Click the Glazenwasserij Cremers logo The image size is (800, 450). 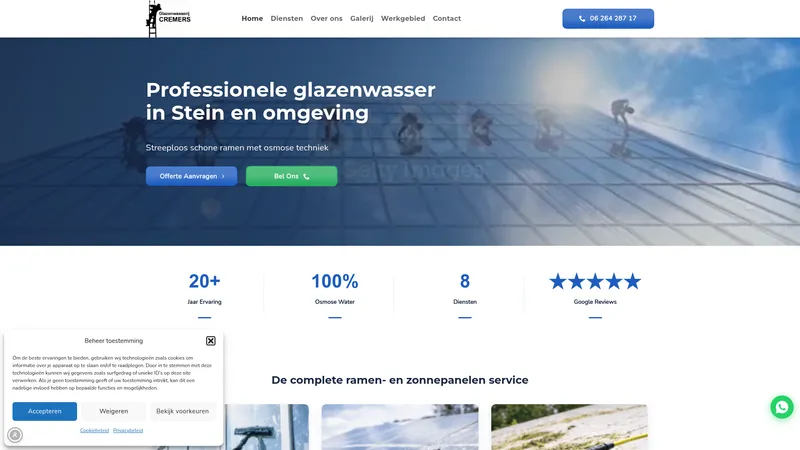pyautogui.click(x=168, y=19)
